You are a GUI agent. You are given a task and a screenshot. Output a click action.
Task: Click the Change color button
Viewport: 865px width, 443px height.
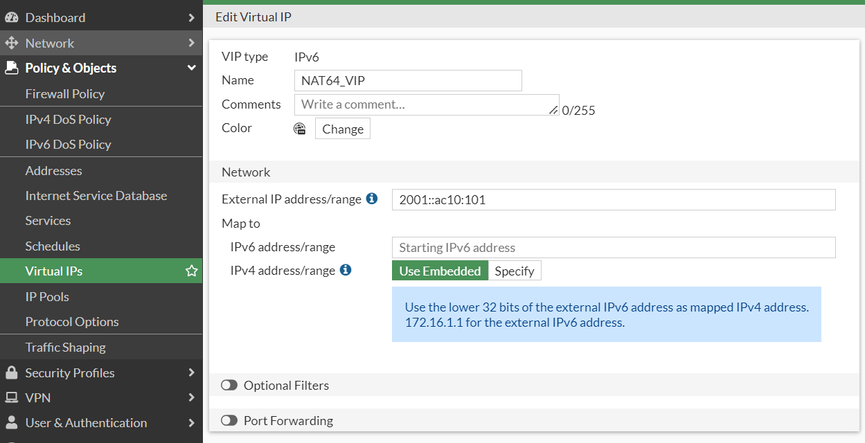tap(343, 129)
